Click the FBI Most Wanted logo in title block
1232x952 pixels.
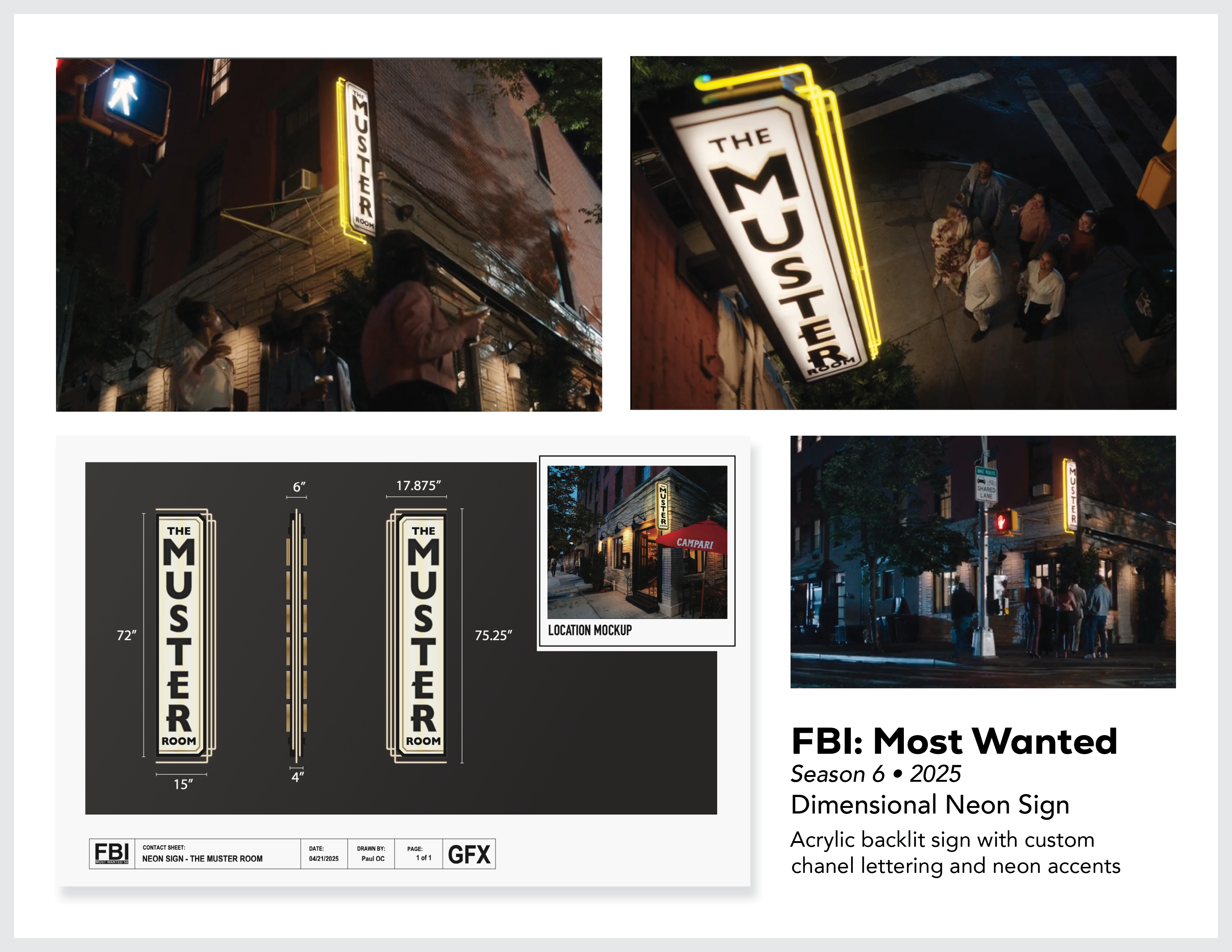112,853
